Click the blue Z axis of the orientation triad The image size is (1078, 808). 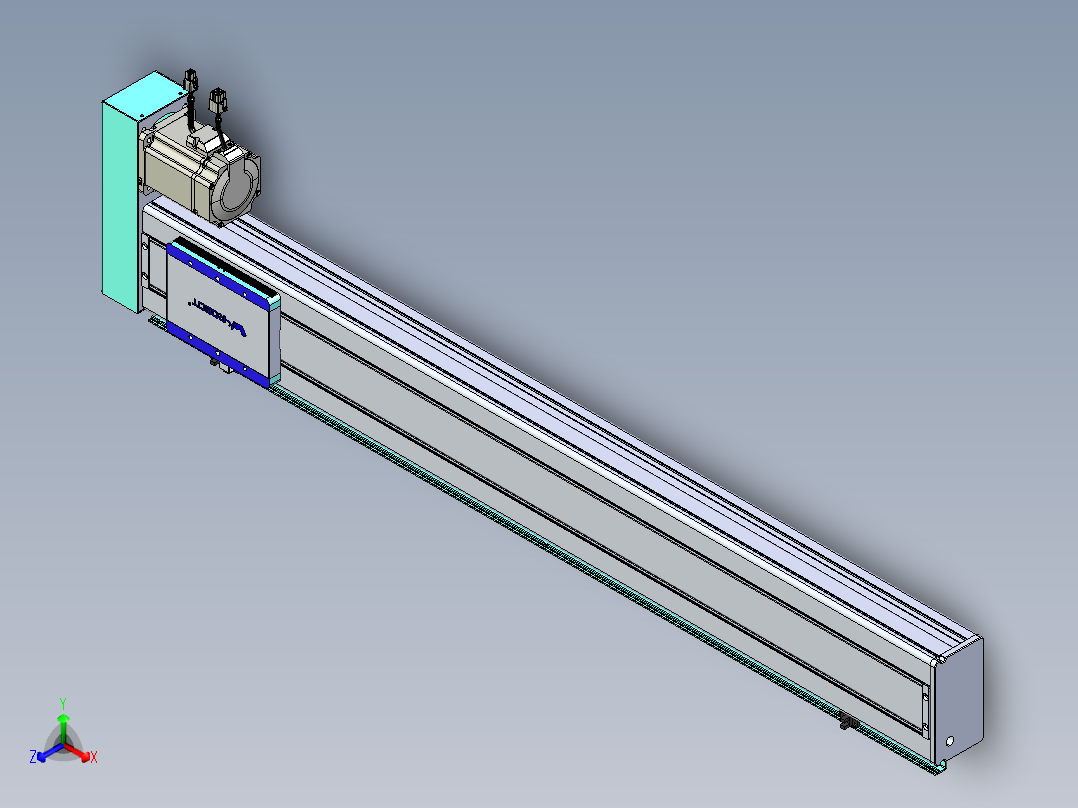coord(49,753)
